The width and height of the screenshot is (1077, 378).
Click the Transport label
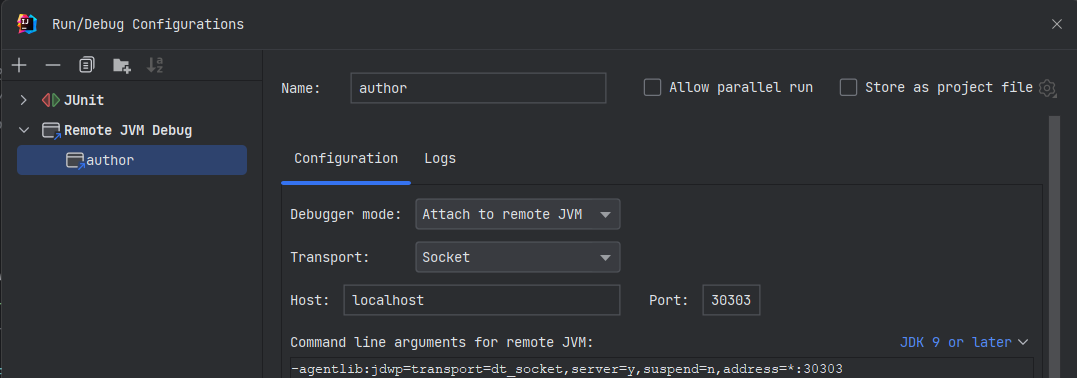click(x=330, y=257)
